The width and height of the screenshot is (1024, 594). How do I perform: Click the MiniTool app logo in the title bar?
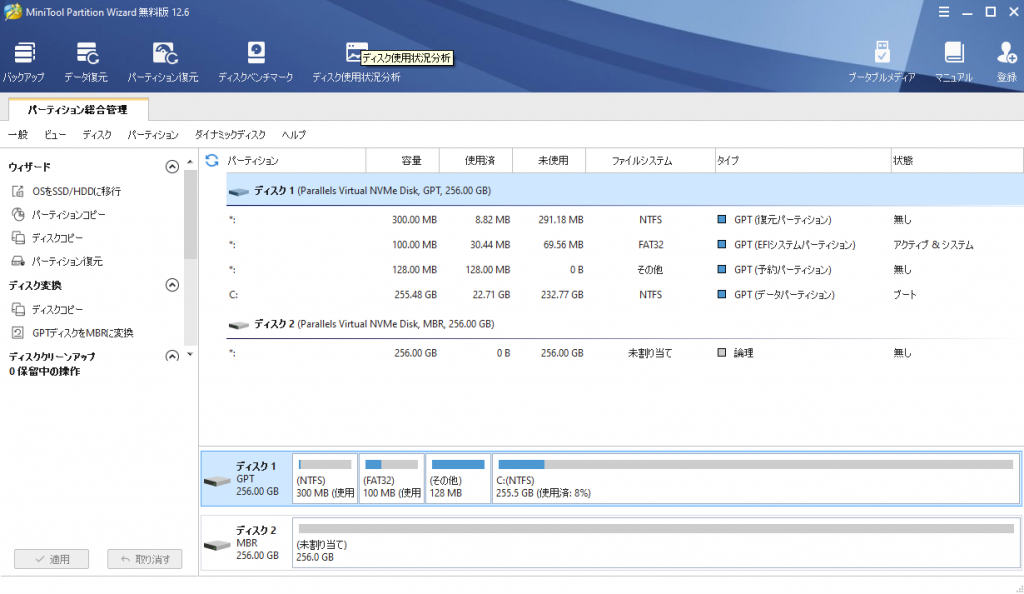click(x=12, y=12)
